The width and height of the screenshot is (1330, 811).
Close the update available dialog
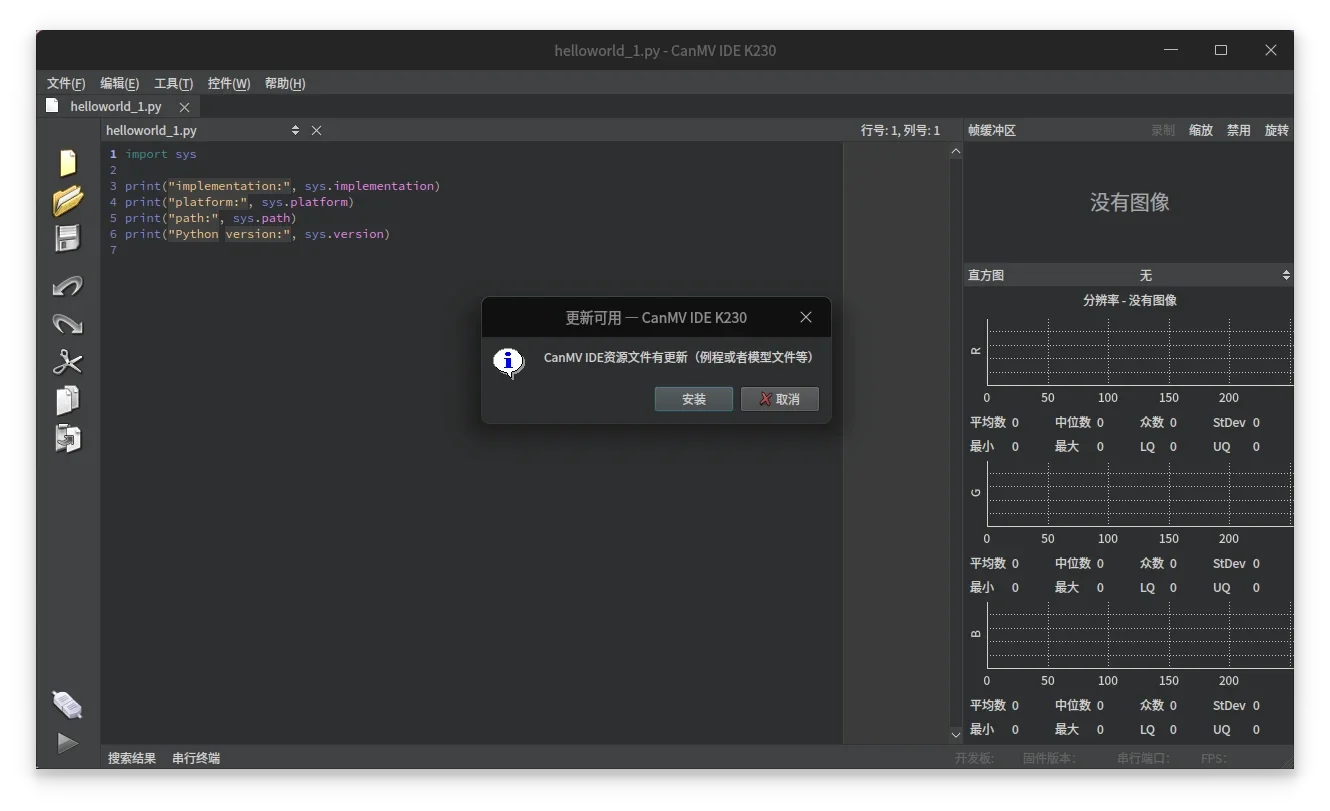pos(806,317)
